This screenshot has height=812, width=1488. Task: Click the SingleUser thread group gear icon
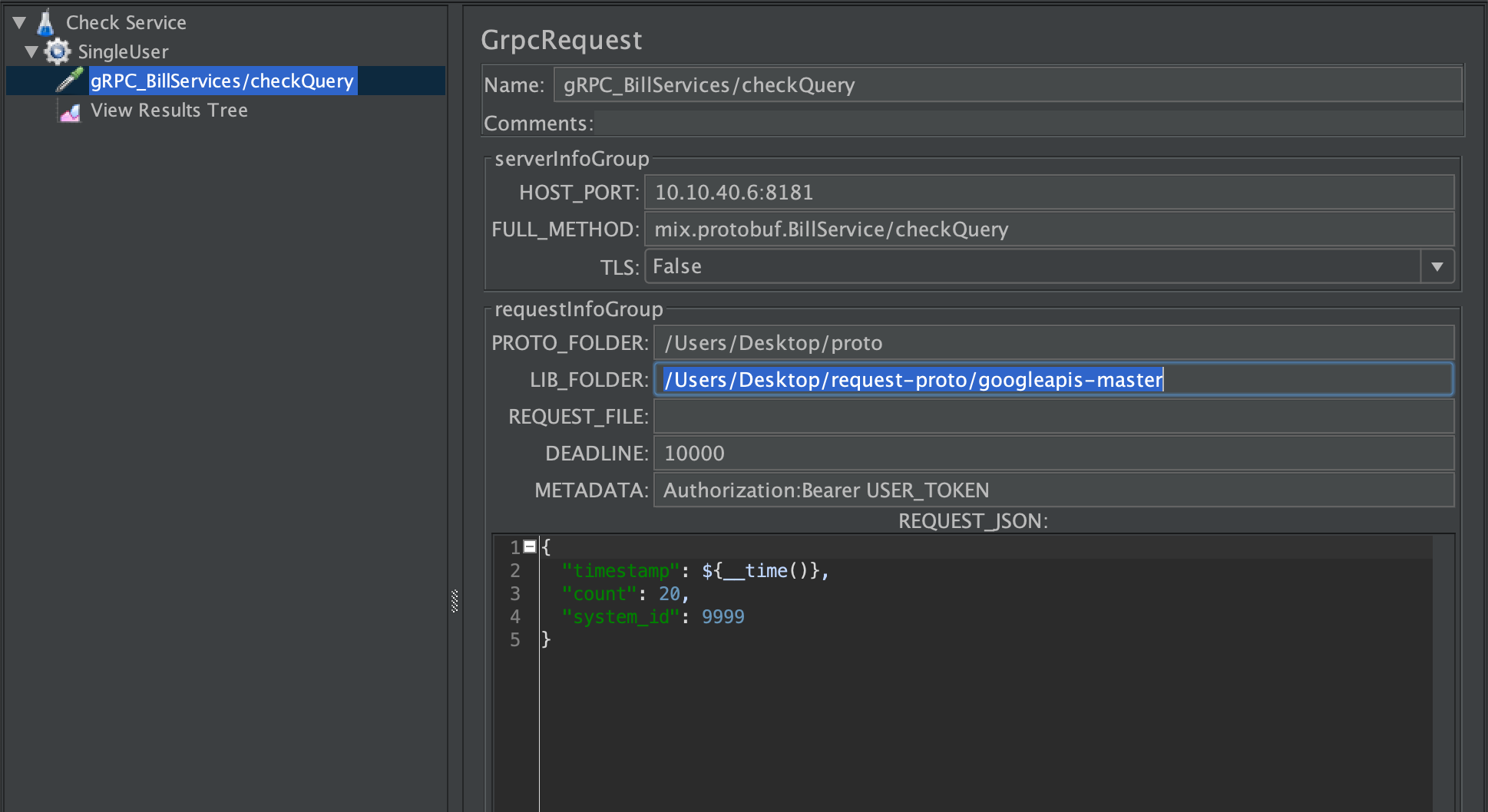[x=57, y=51]
